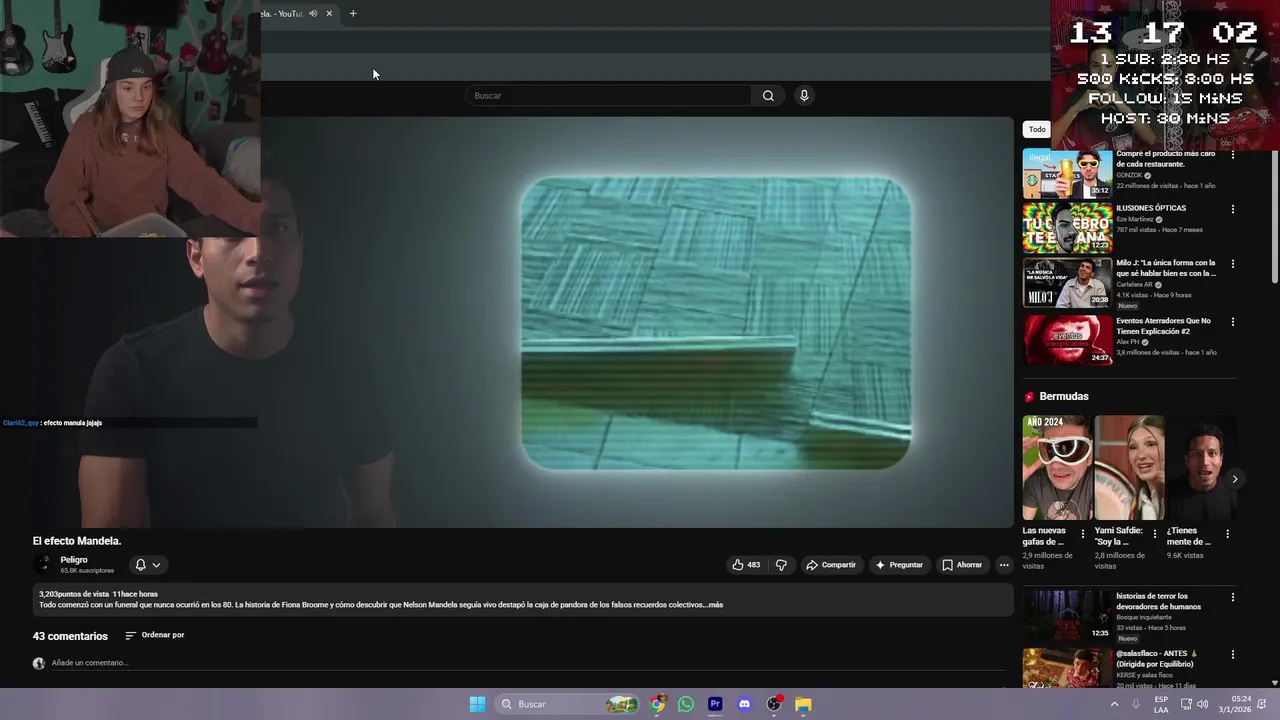Show hidden system tray icons chevron

pos(1114,704)
